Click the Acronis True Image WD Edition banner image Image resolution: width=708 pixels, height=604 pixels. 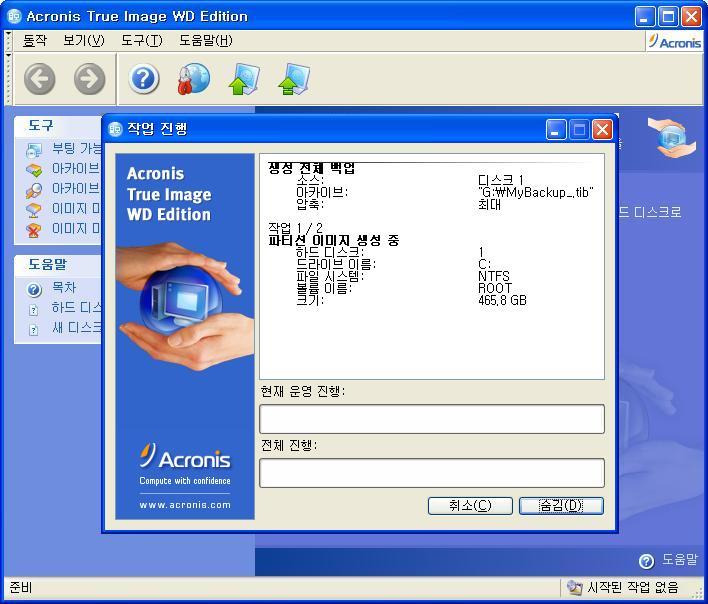tap(185, 336)
